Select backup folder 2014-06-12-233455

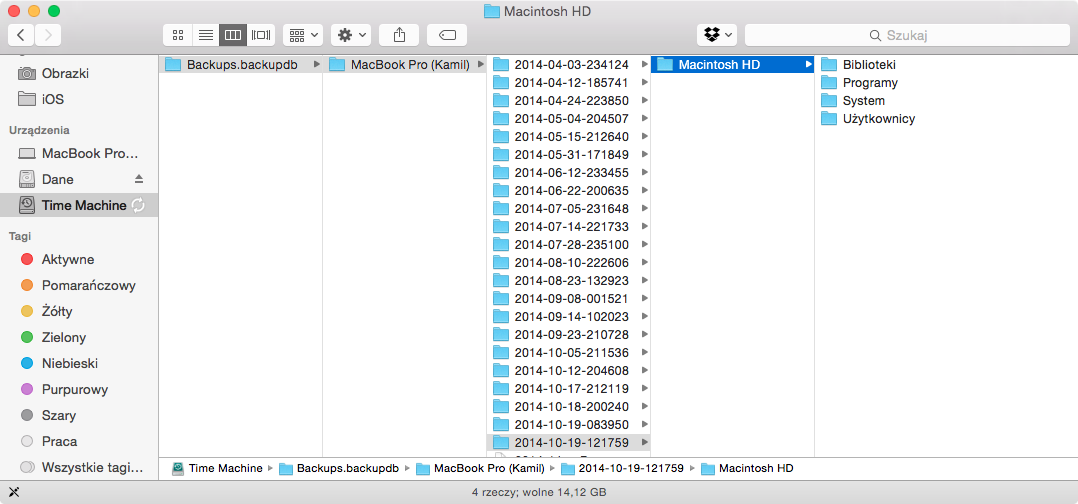pyautogui.click(x=569, y=173)
